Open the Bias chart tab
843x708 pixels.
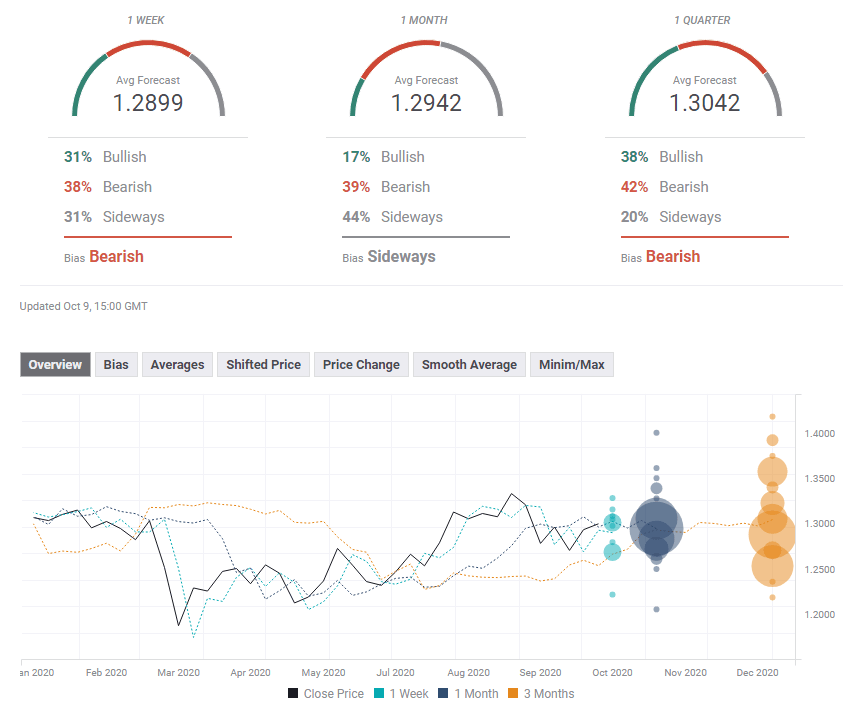(116, 365)
